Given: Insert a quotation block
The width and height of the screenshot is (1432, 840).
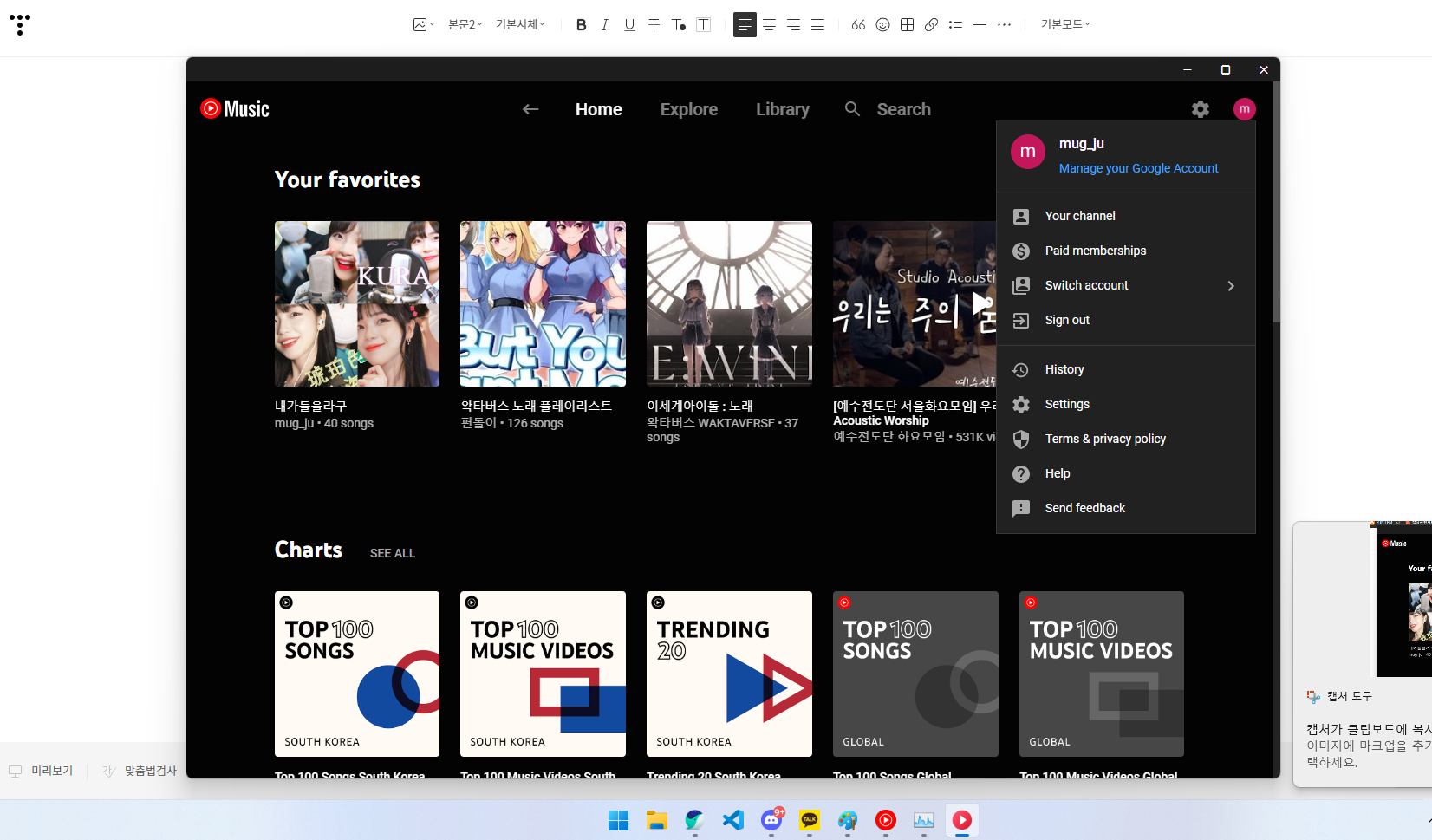Looking at the screenshot, I should pos(858,24).
